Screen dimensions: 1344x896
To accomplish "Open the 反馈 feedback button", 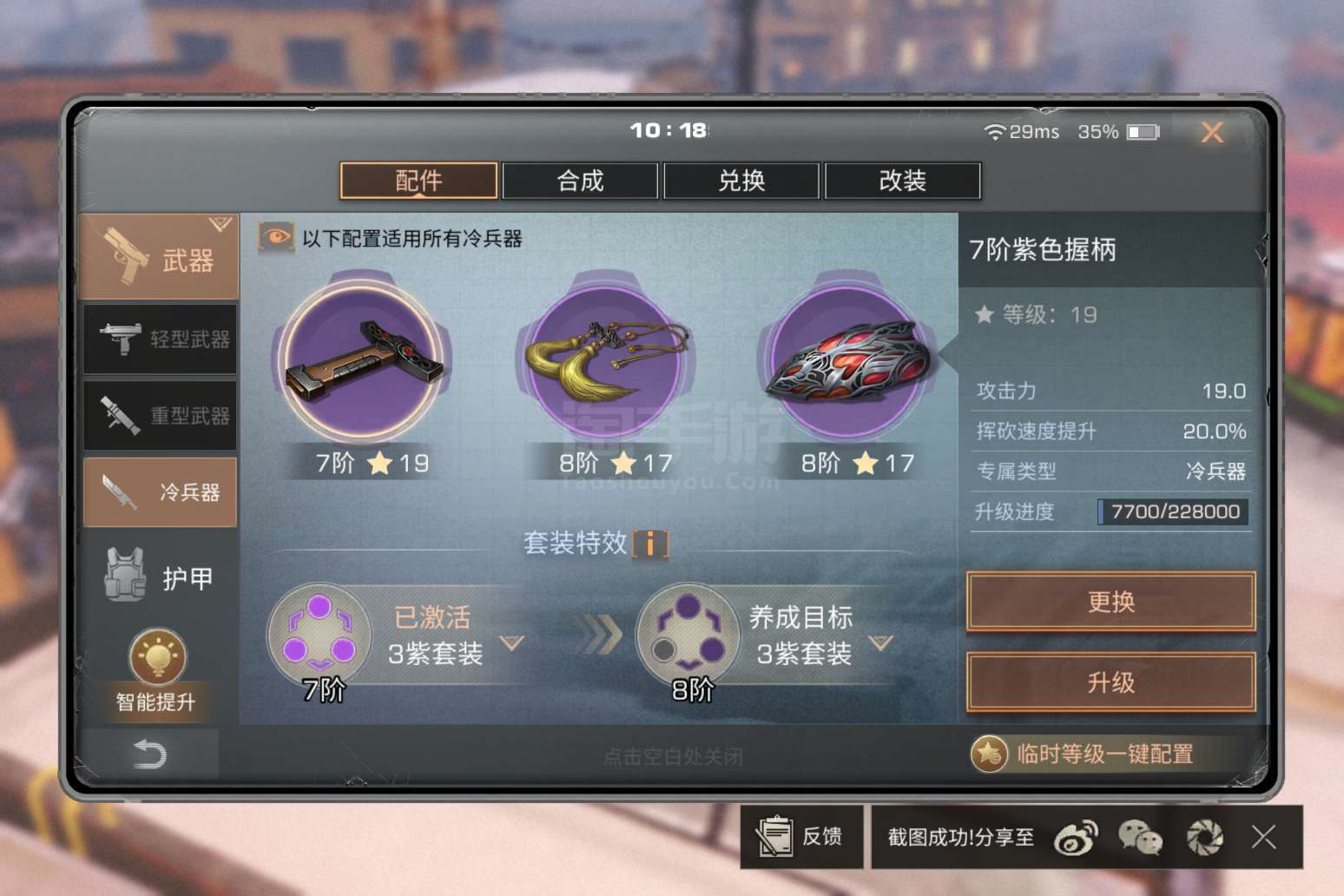I will 801,837.
